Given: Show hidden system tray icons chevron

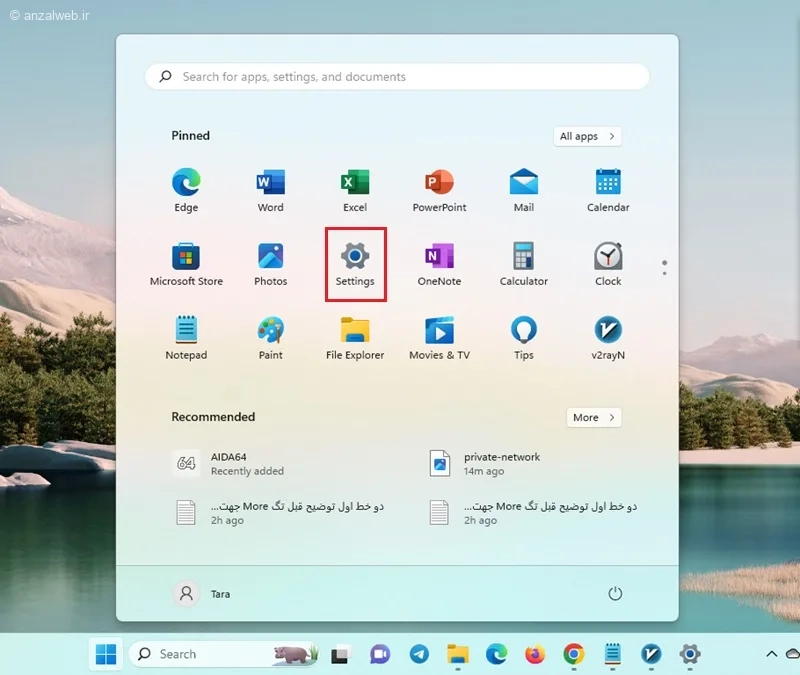Looking at the screenshot, I should pos(771,654).
